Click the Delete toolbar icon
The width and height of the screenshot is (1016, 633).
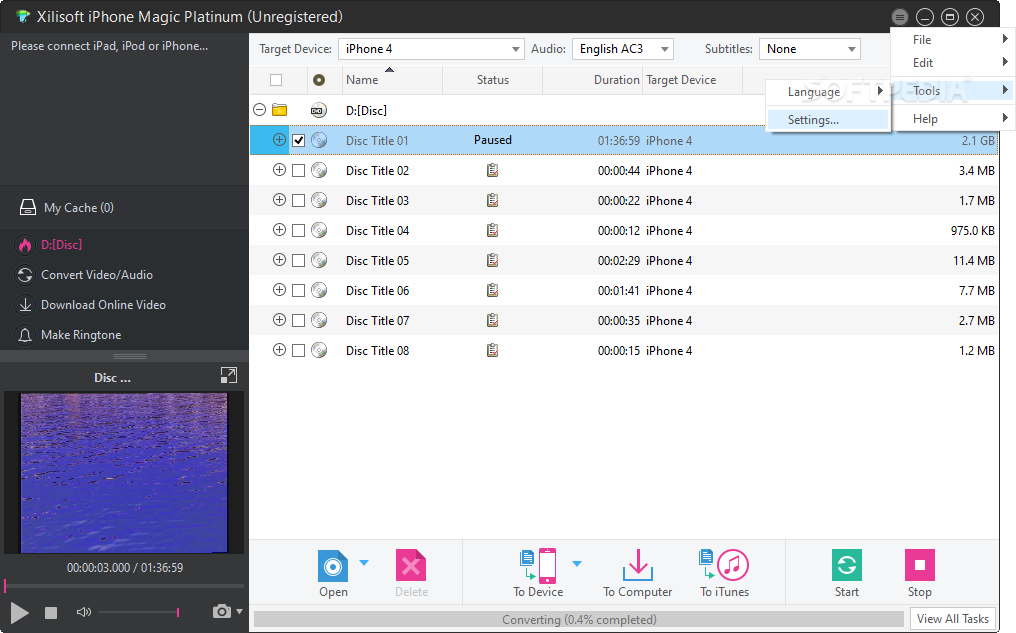(x=411, y=566)
